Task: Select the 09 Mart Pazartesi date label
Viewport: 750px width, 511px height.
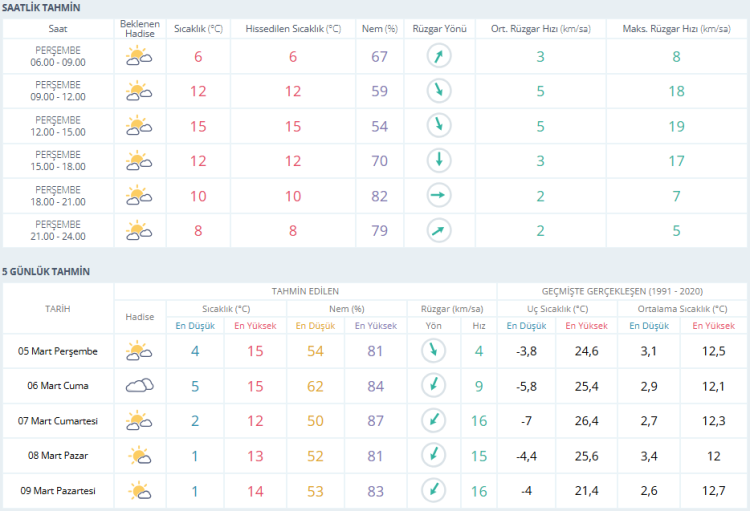Action: (x=58, y=491)
